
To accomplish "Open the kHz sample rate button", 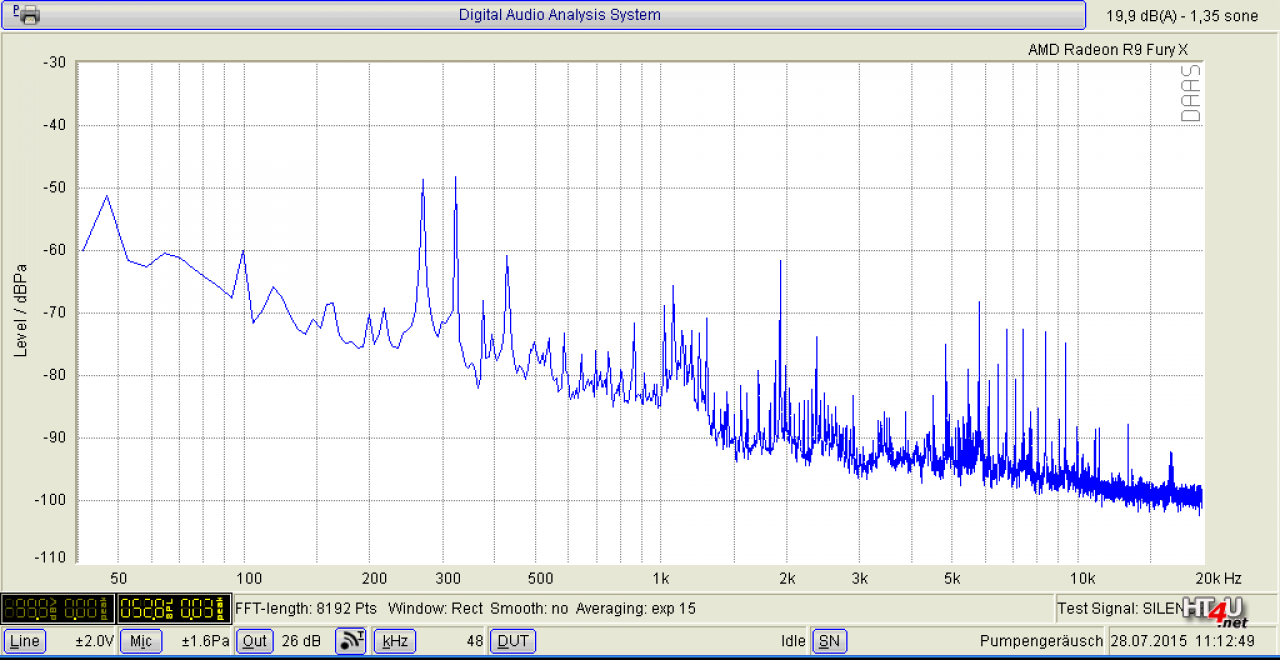I will coord(394,641).
